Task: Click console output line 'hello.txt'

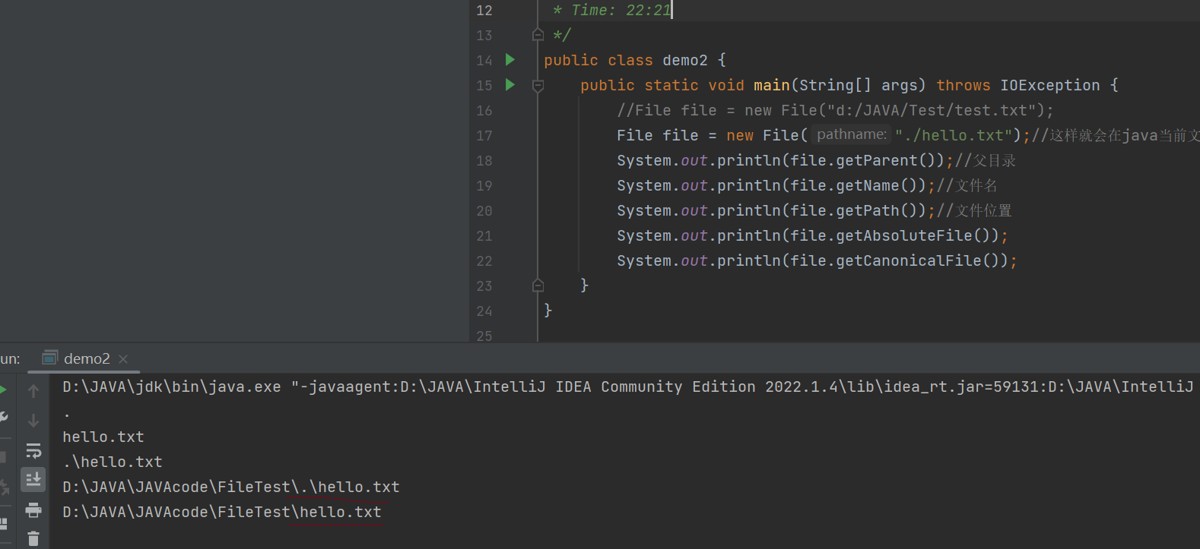Action: click(x=103, y=437)
